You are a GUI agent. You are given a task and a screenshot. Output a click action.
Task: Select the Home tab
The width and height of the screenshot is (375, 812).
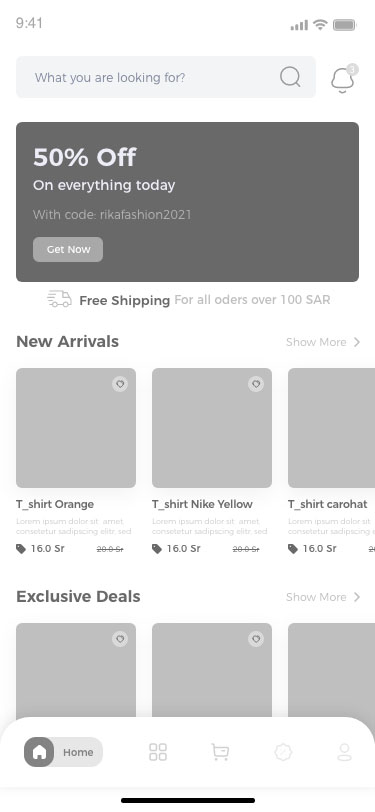tap(63, 752)
